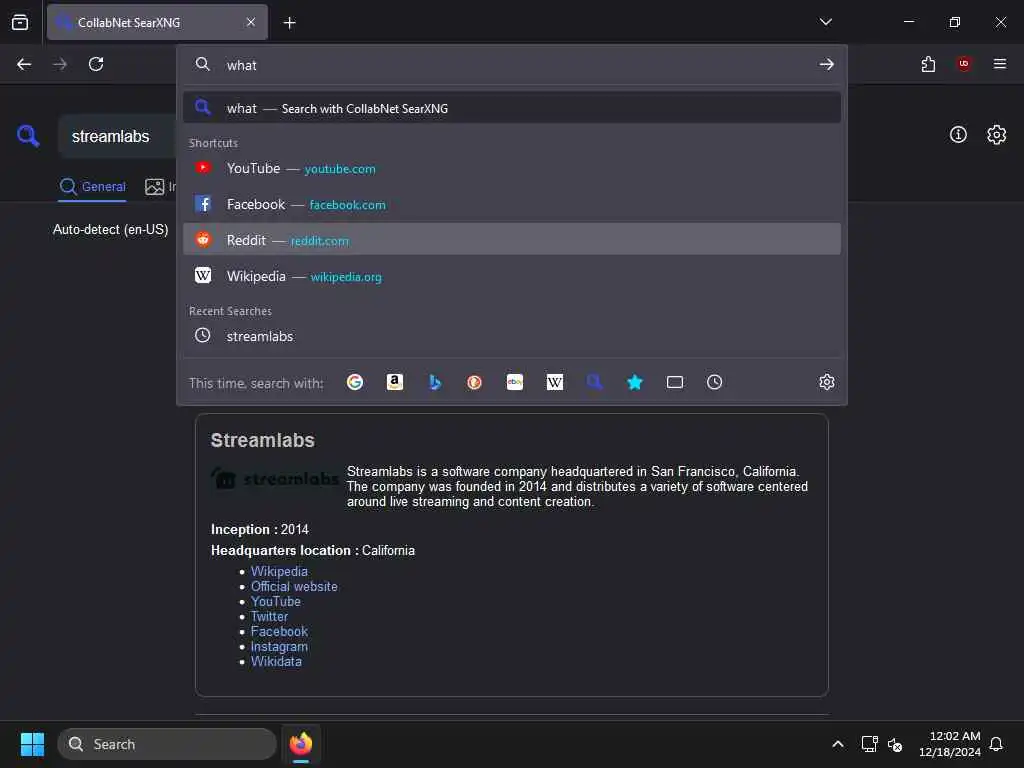1024x768 pixels.
Task: Go back to previous page
Action: point(24,64)
